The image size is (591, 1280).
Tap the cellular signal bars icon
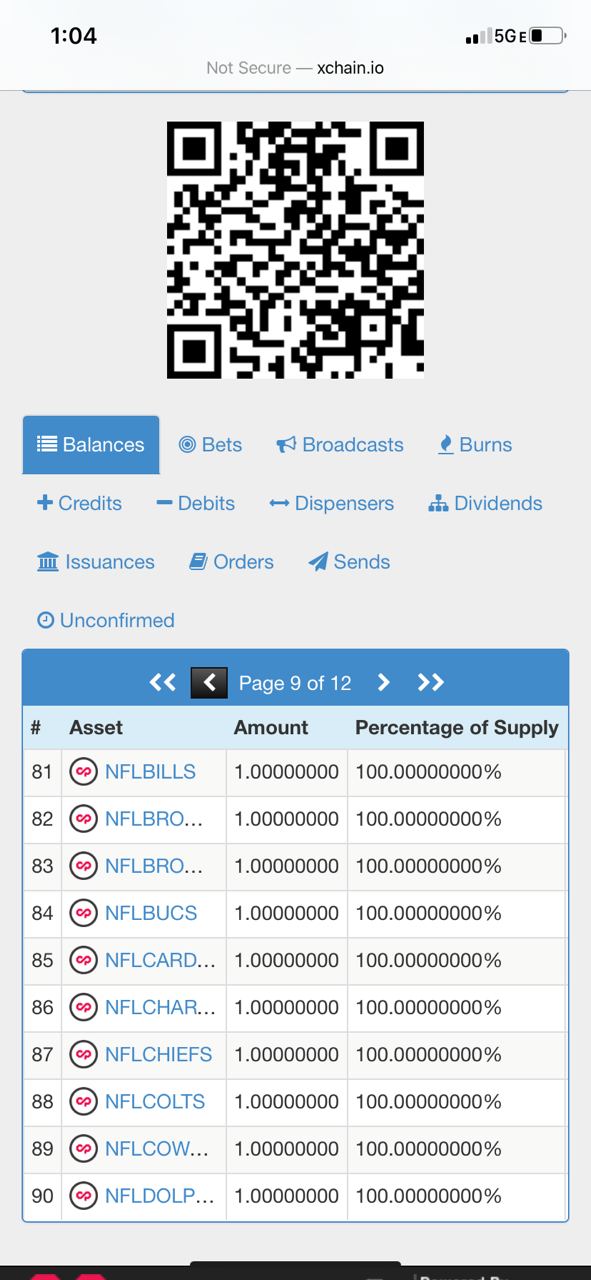[x=477, y=37]
